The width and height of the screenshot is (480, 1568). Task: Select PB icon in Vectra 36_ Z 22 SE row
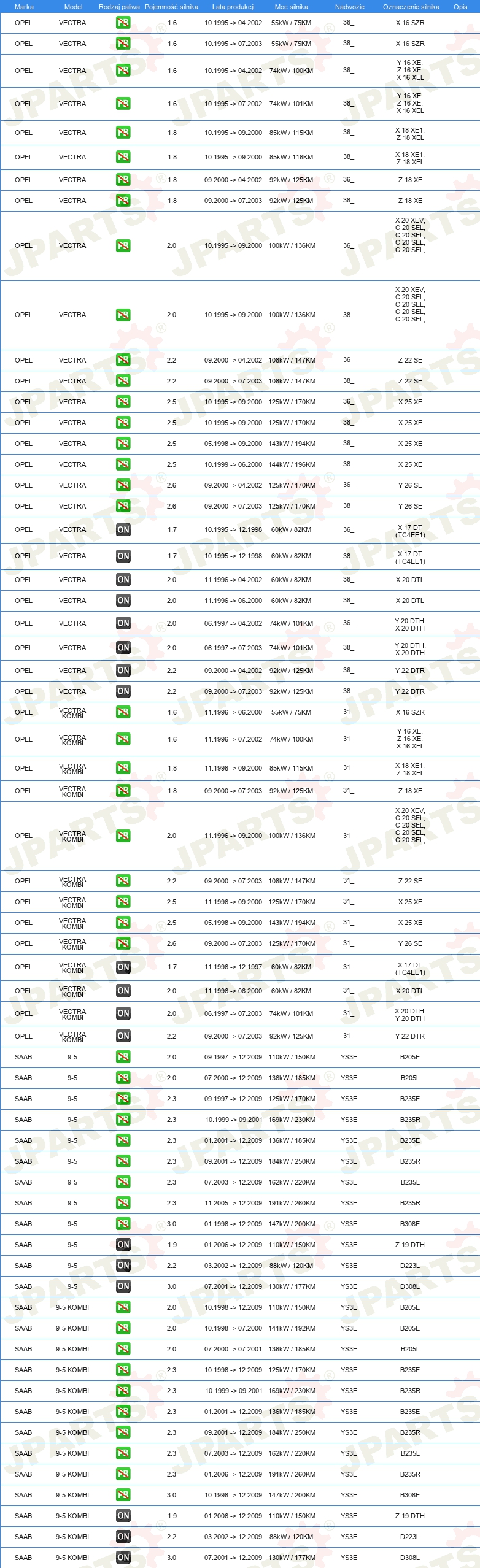pyautogui.click(x=123, y=360)
